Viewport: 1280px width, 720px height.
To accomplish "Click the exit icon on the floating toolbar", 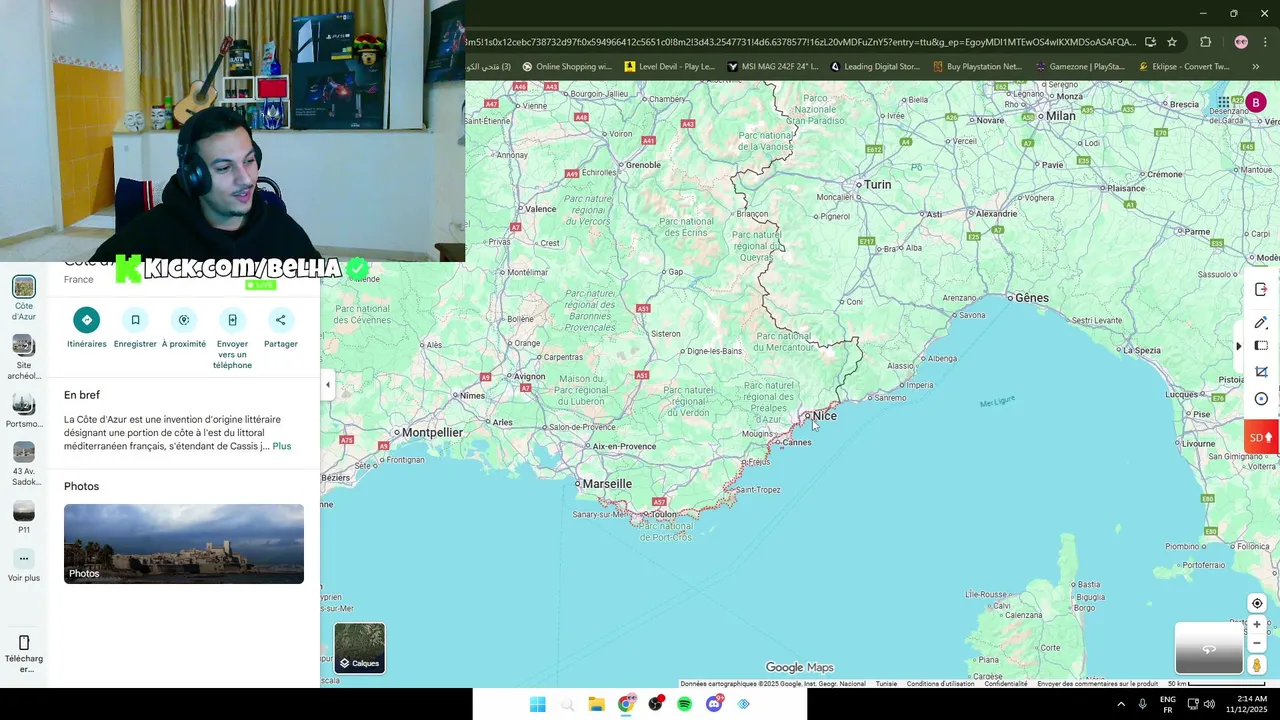I will [1261, 290].
